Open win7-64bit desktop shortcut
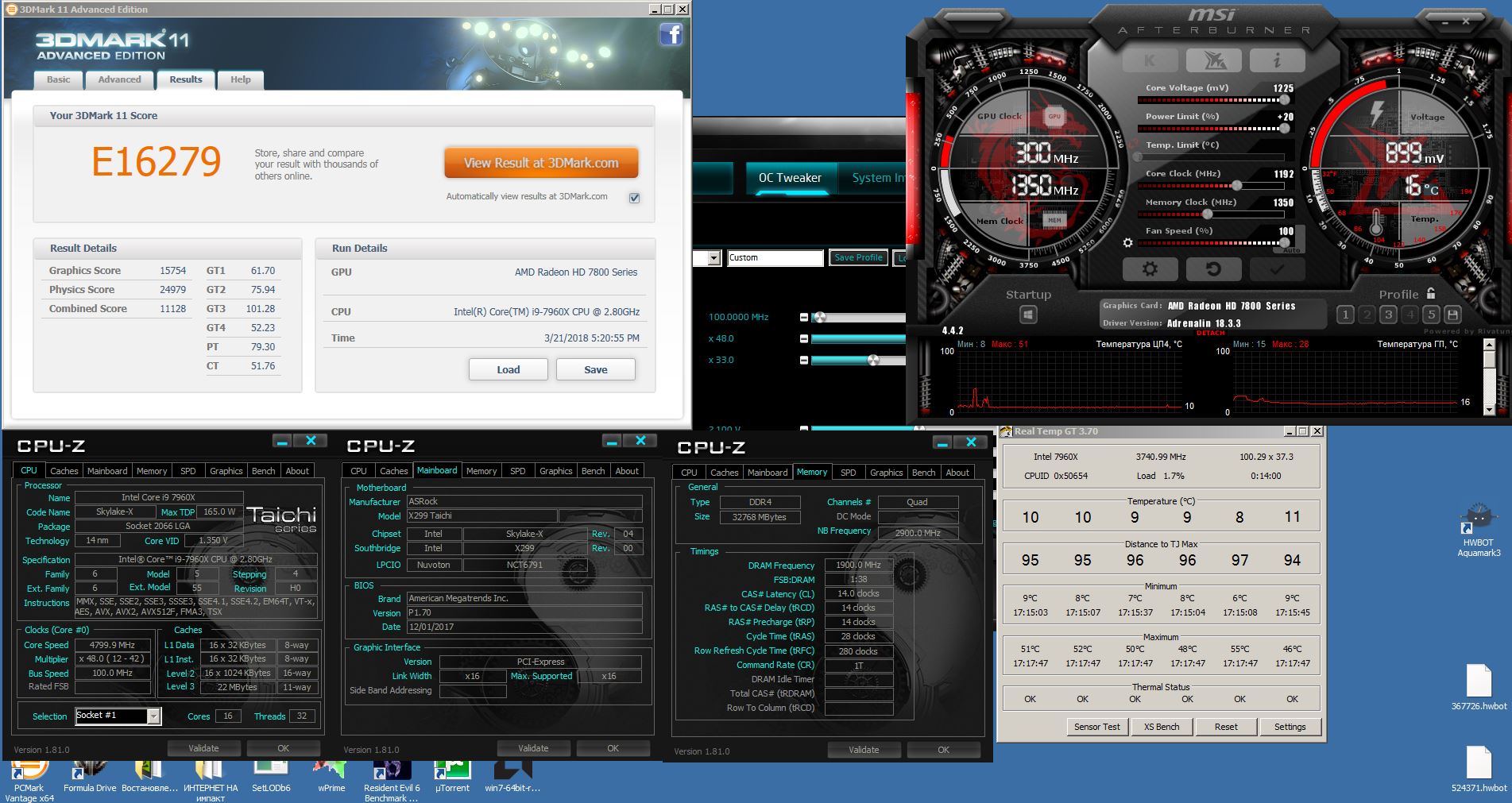The image size is (1512, 803). click(x=512, y=778)
